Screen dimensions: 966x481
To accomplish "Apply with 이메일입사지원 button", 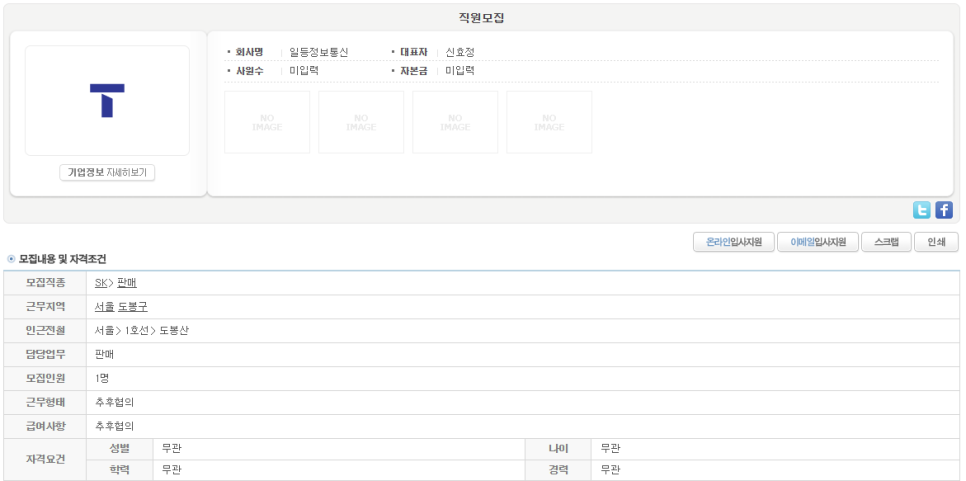I will pos(818,242).
